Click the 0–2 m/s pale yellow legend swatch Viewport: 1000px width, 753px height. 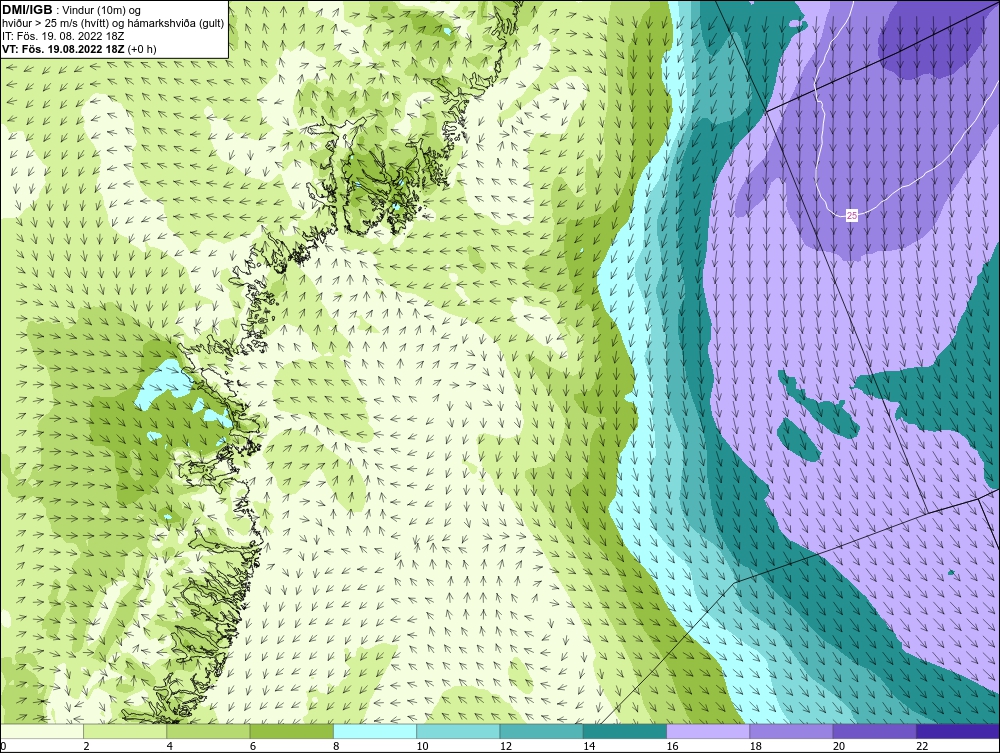tap(42, 731)
